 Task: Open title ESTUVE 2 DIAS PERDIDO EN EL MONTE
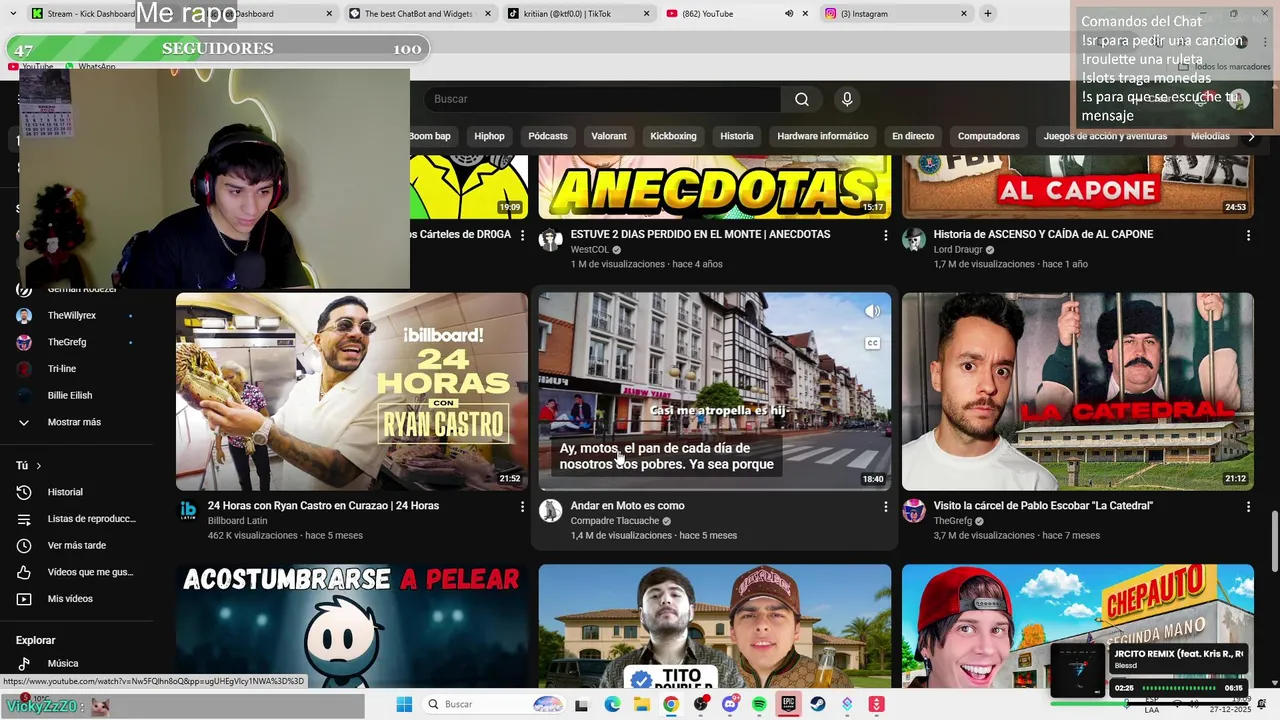(x=700, y=235)
